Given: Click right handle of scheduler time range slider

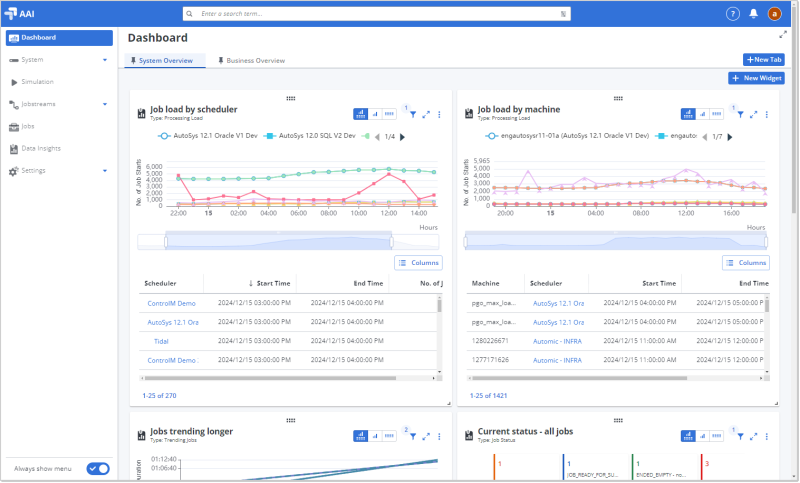Looking at the screenshot, I should [x=391, y=242].
